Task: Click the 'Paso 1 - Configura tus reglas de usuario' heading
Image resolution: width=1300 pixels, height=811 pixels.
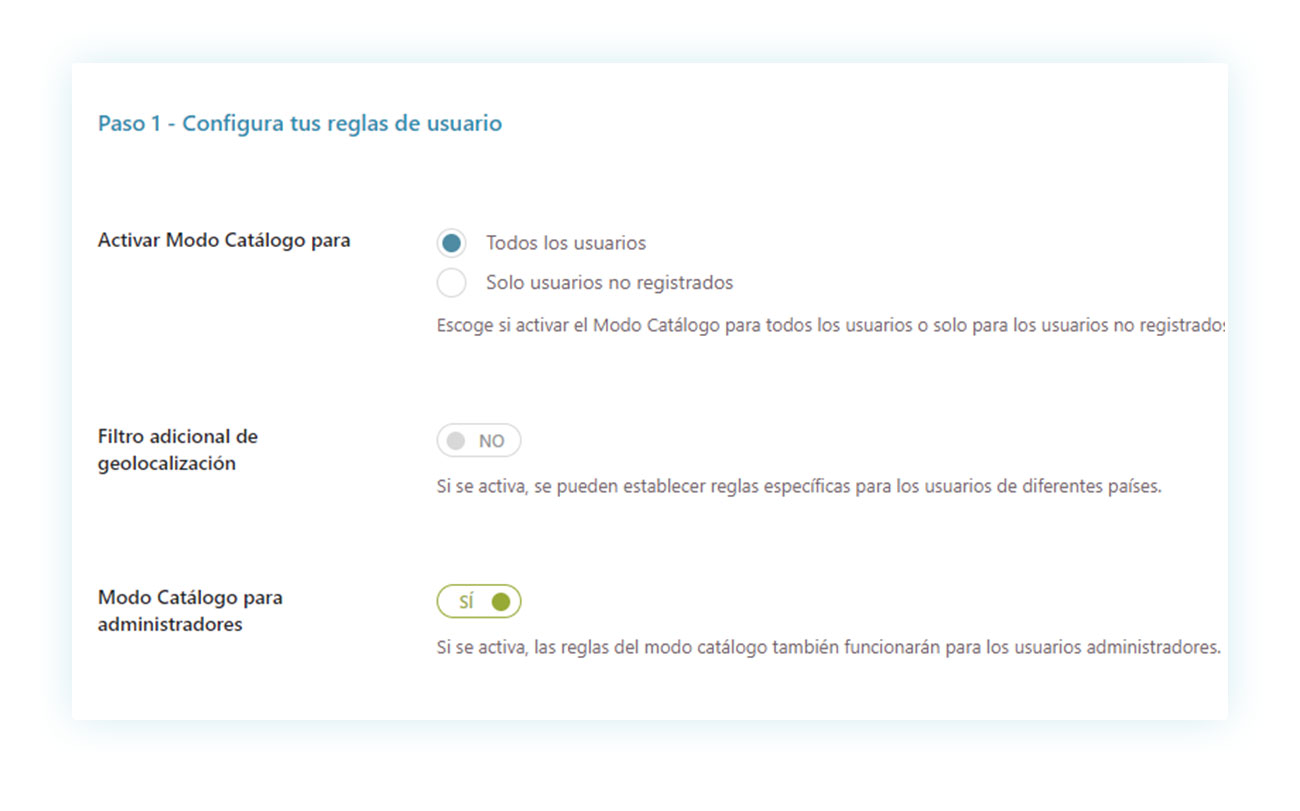Action: point(300,124)
